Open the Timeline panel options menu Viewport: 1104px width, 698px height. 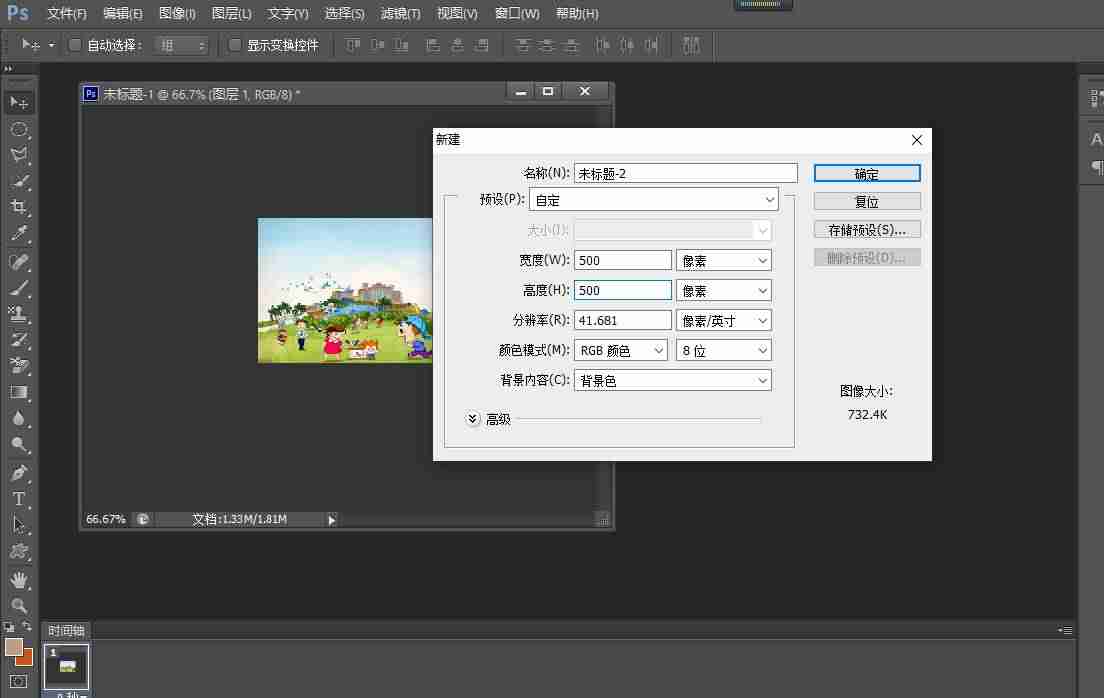tap(1066, 630)
